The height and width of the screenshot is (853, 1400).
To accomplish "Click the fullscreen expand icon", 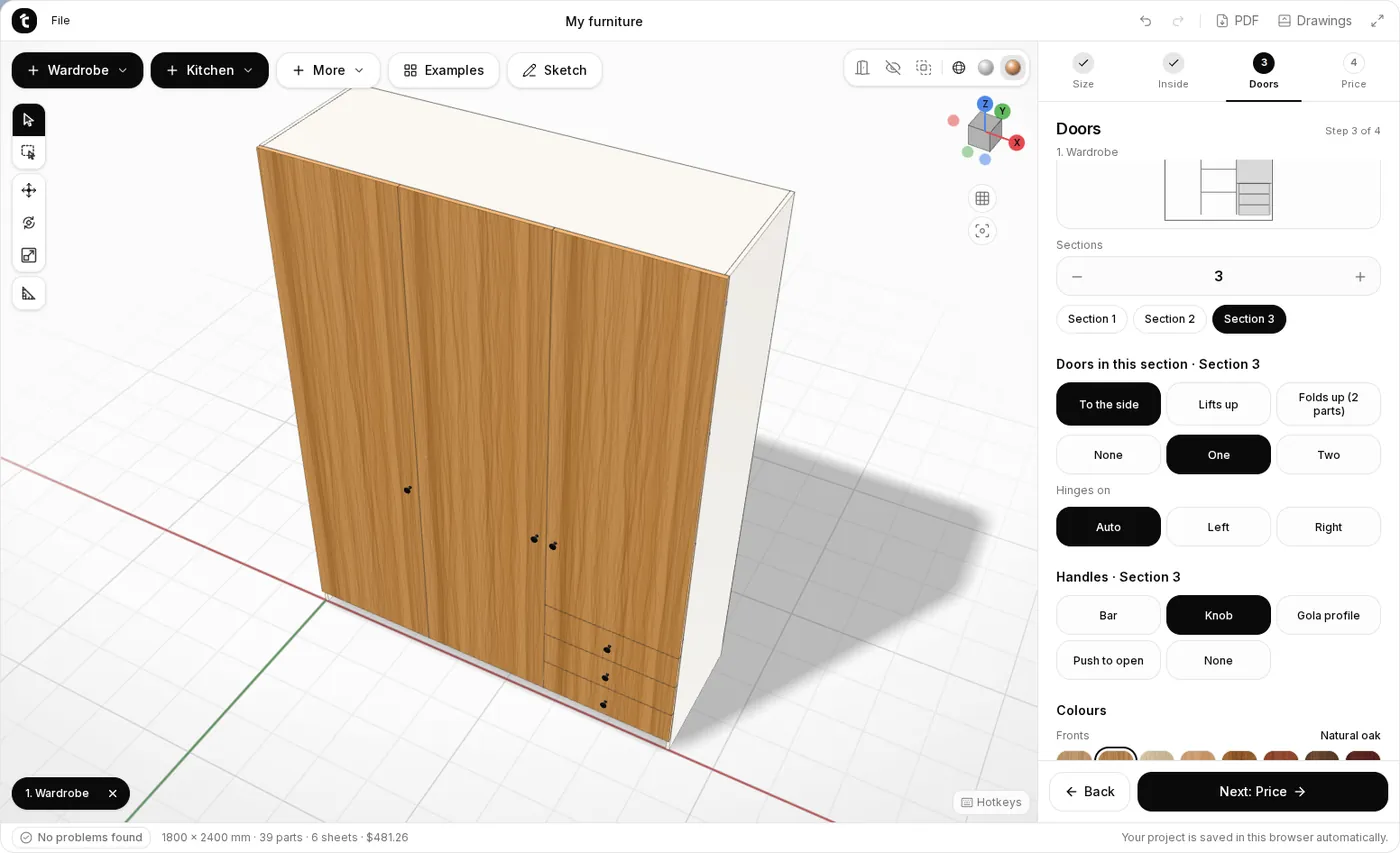I will point(1377,21).
